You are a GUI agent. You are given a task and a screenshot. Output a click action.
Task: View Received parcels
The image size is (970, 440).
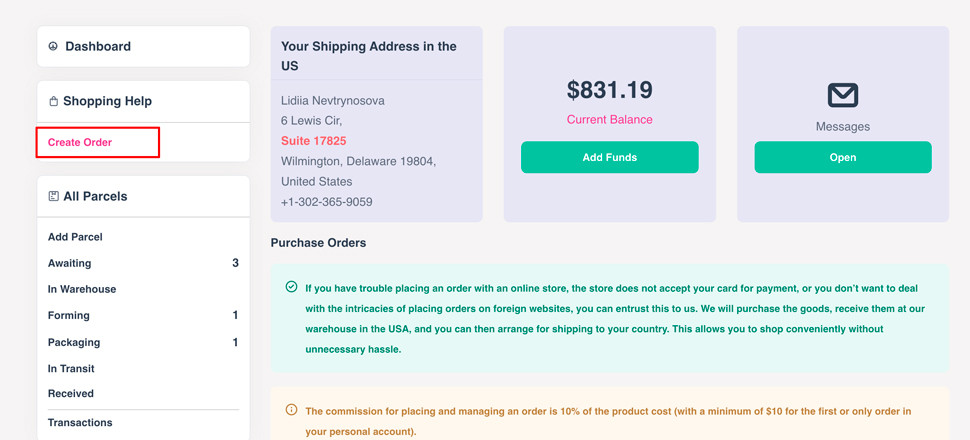click(71, 394)
